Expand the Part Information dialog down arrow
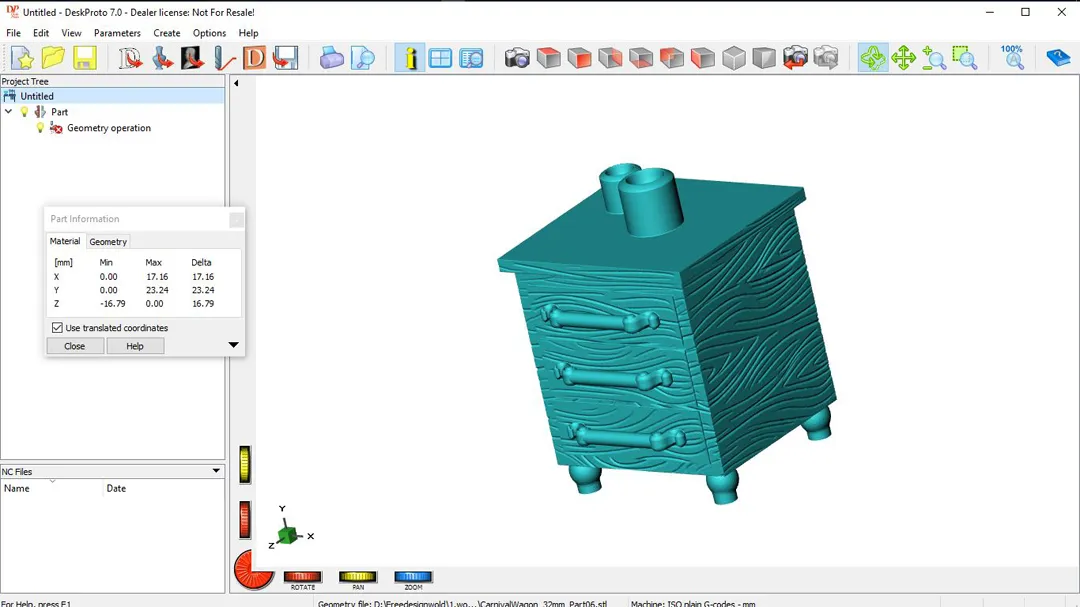Image resolution: width=1080 pixels, height=607 pixels. point(233,345)
